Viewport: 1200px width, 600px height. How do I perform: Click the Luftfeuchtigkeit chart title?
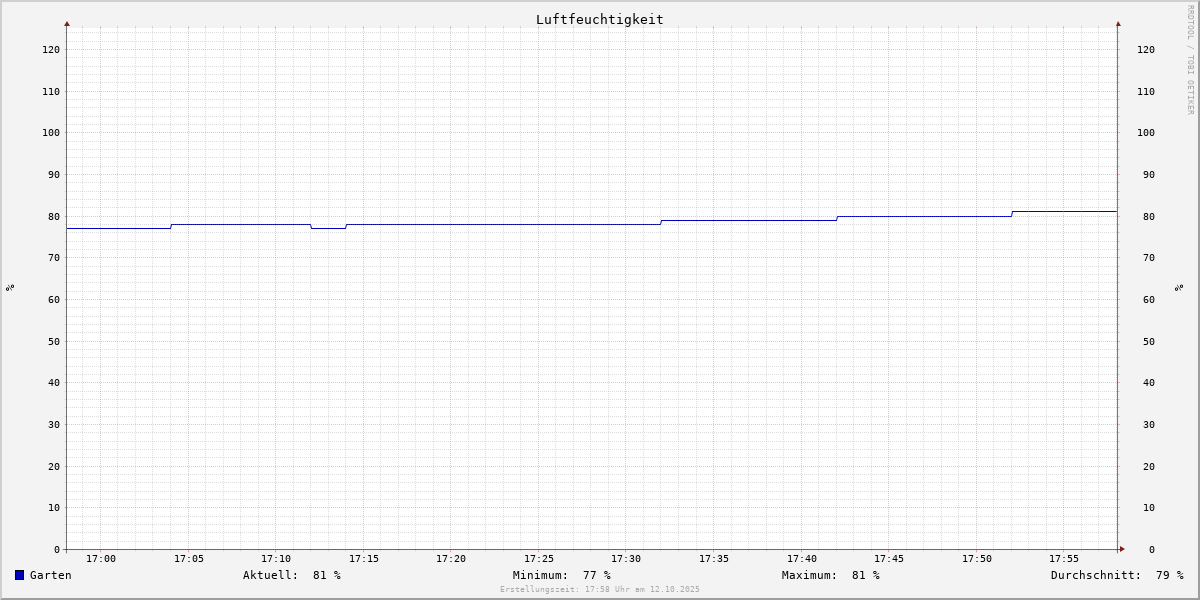599,19
